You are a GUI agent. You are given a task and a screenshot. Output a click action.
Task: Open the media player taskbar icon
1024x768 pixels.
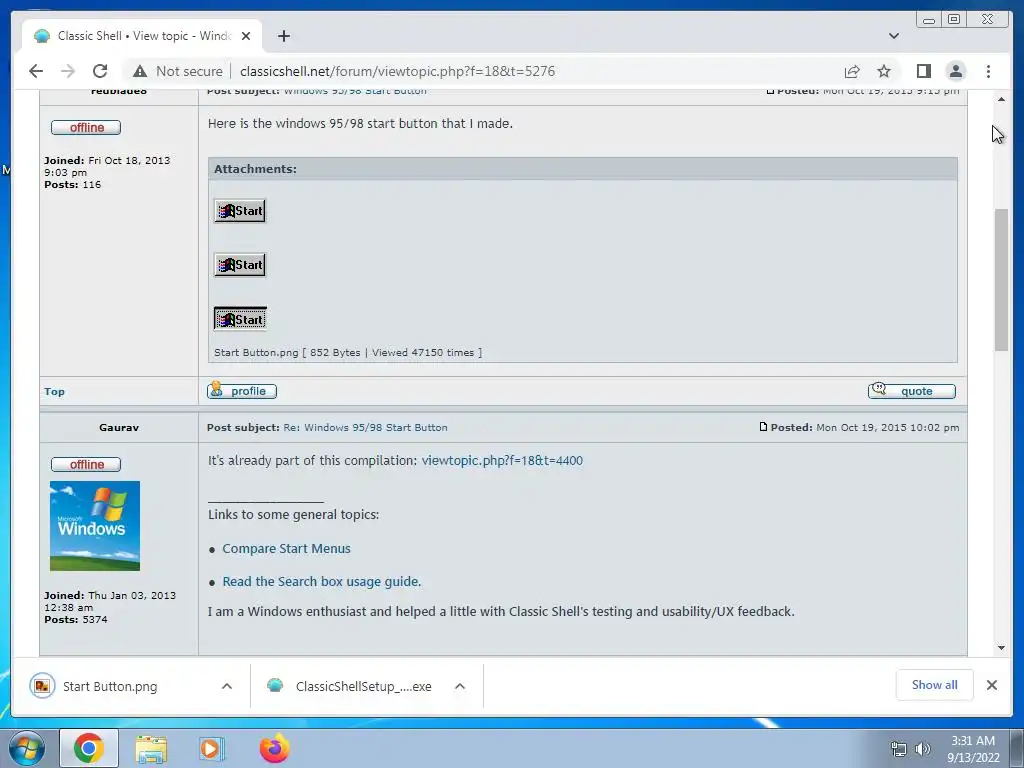point(211,749)
